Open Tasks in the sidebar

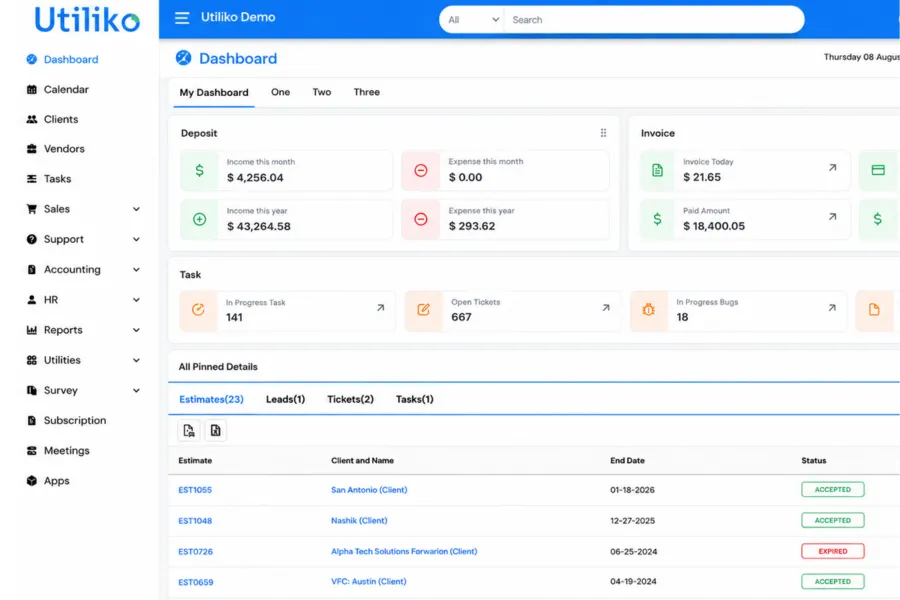click(57, 179)
